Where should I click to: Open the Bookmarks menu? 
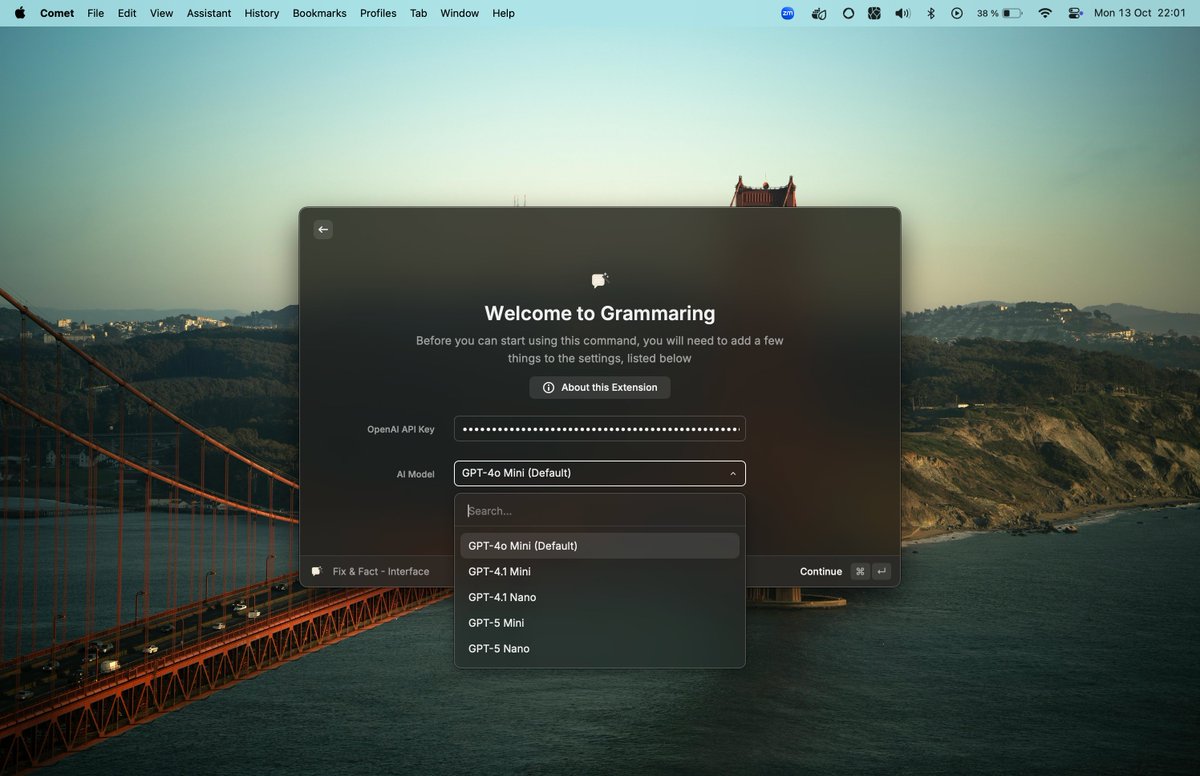click(x=320, y=13)
